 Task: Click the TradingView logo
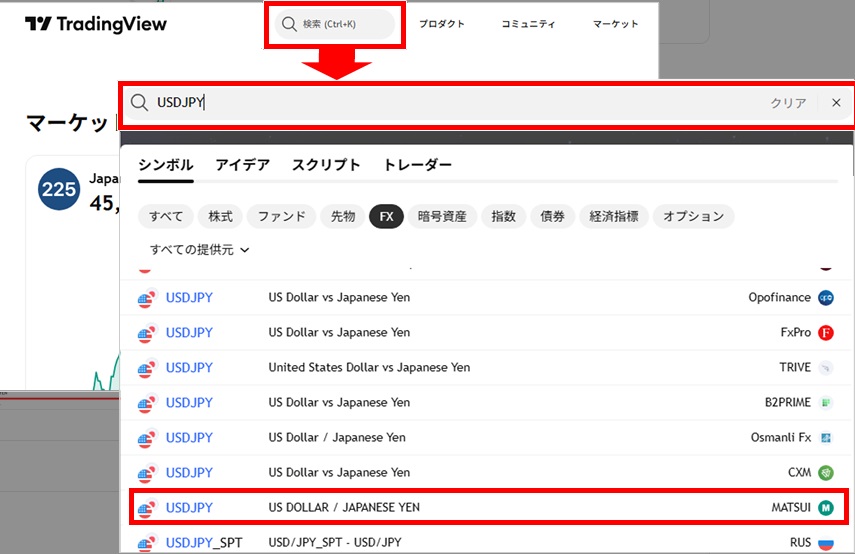(96, 24)
